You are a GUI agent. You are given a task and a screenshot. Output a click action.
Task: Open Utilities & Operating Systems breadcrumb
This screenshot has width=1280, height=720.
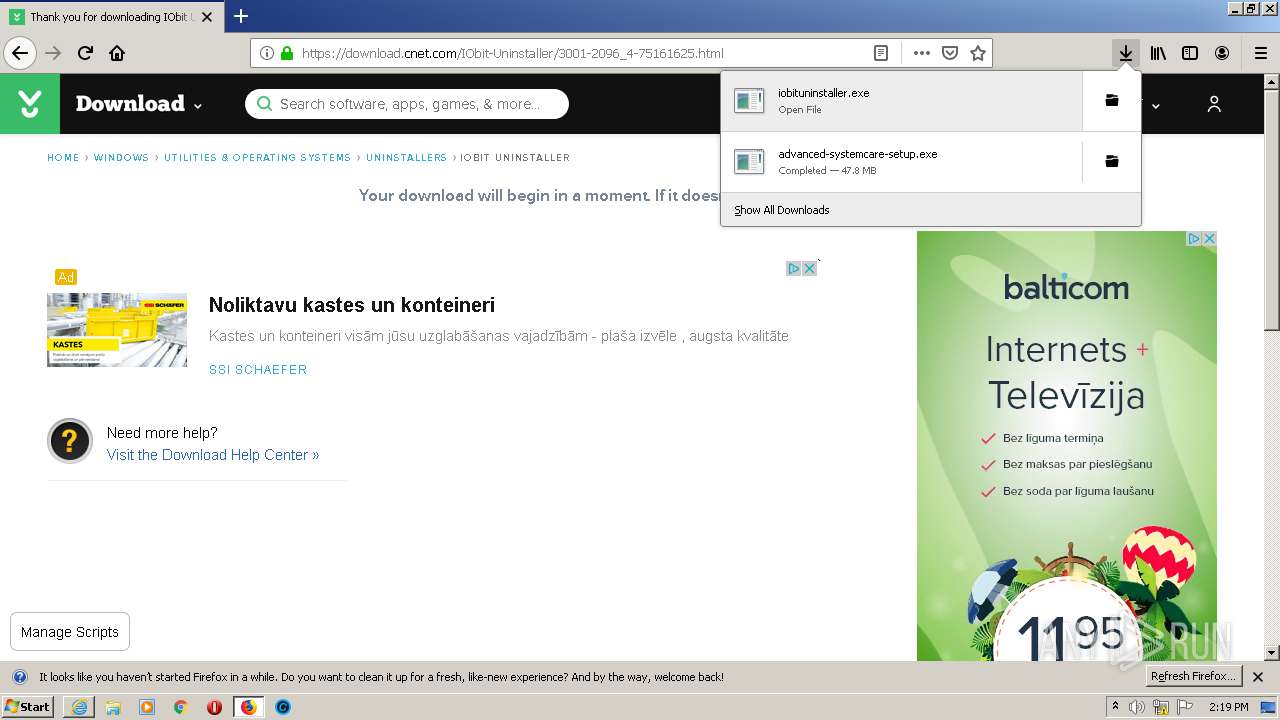pos(257,158)
